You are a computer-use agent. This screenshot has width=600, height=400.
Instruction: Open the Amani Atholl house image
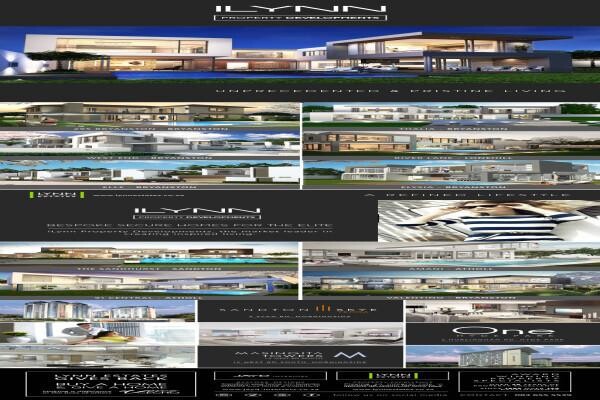pyautogui.click(x=451, y=253)
